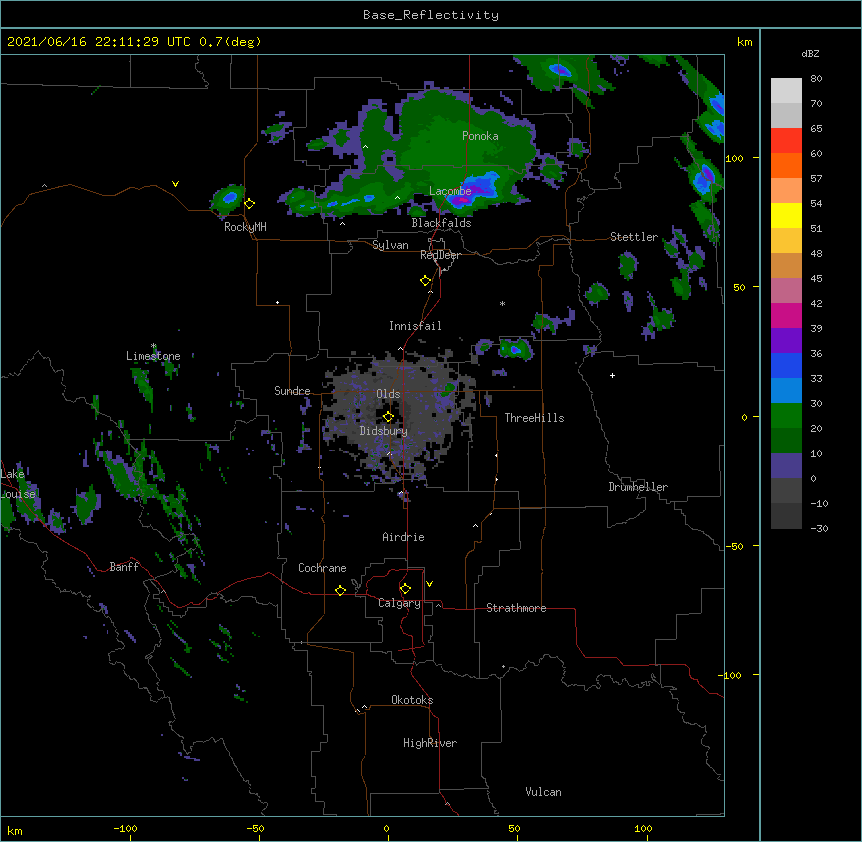Click the Lacombe city label
Viewport: 862px width, 842px height.
(450, 191)
